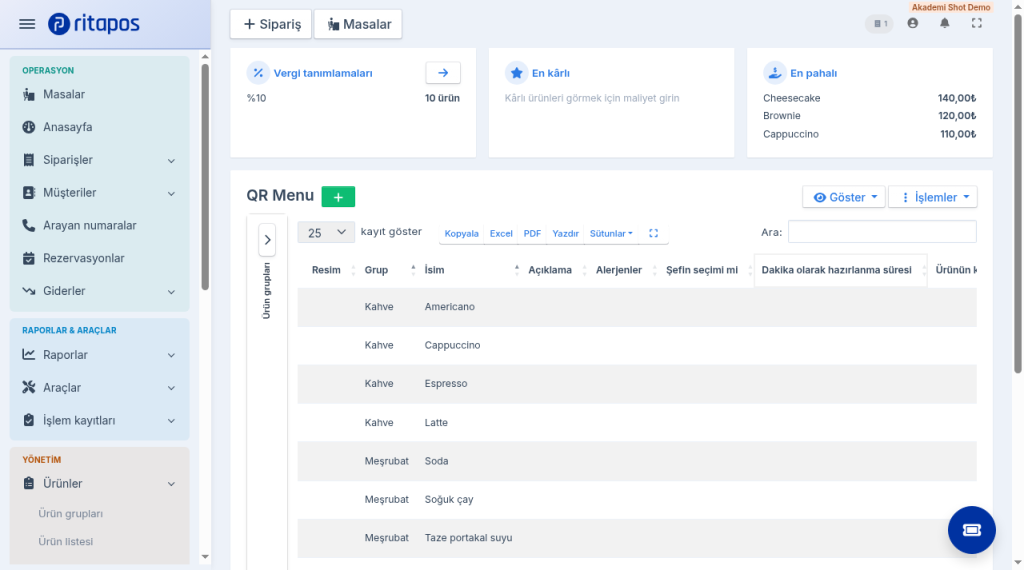Click the page vertical scrollbar
Screen dimensions: 1024x570
tap(1017, 193)
